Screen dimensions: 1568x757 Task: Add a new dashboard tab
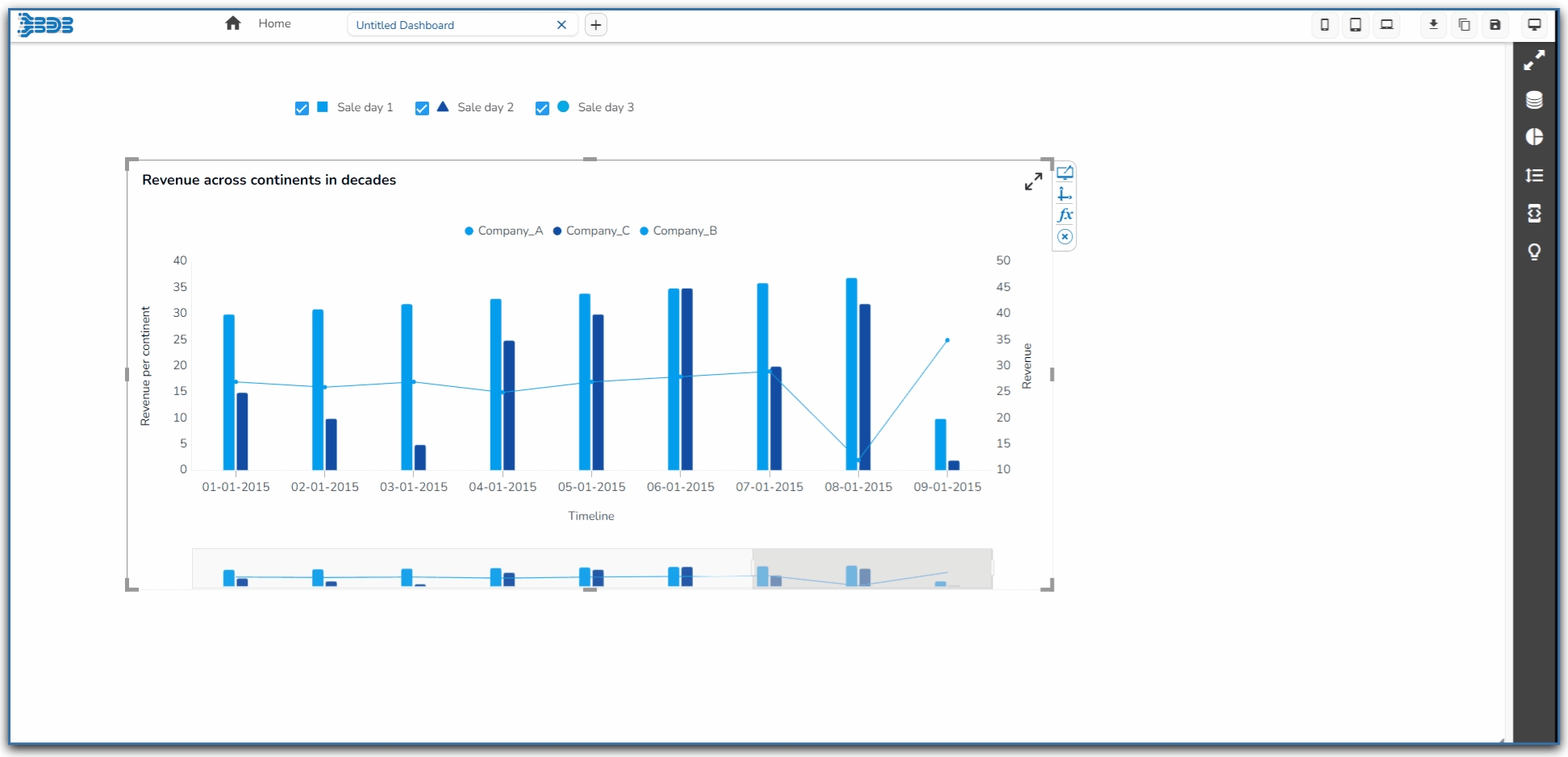tap(596, 25)
